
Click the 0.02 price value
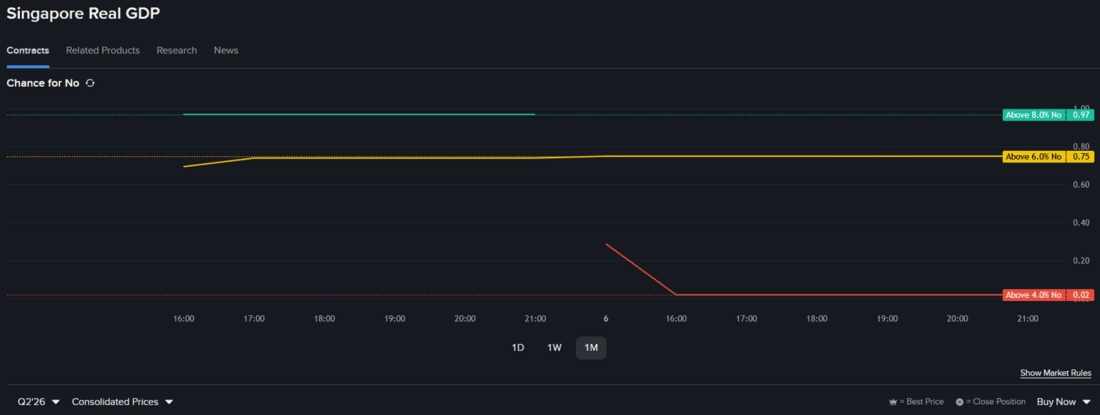click(x=1080, y=295)
